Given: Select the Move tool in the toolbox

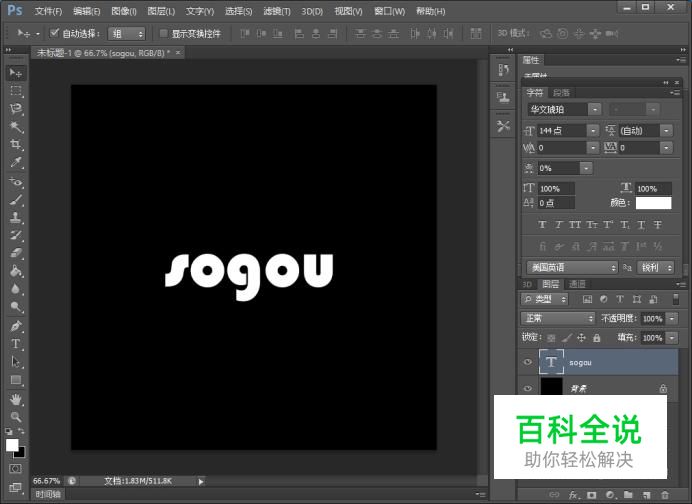Looking at the screenshot, I should click(16, 73).
